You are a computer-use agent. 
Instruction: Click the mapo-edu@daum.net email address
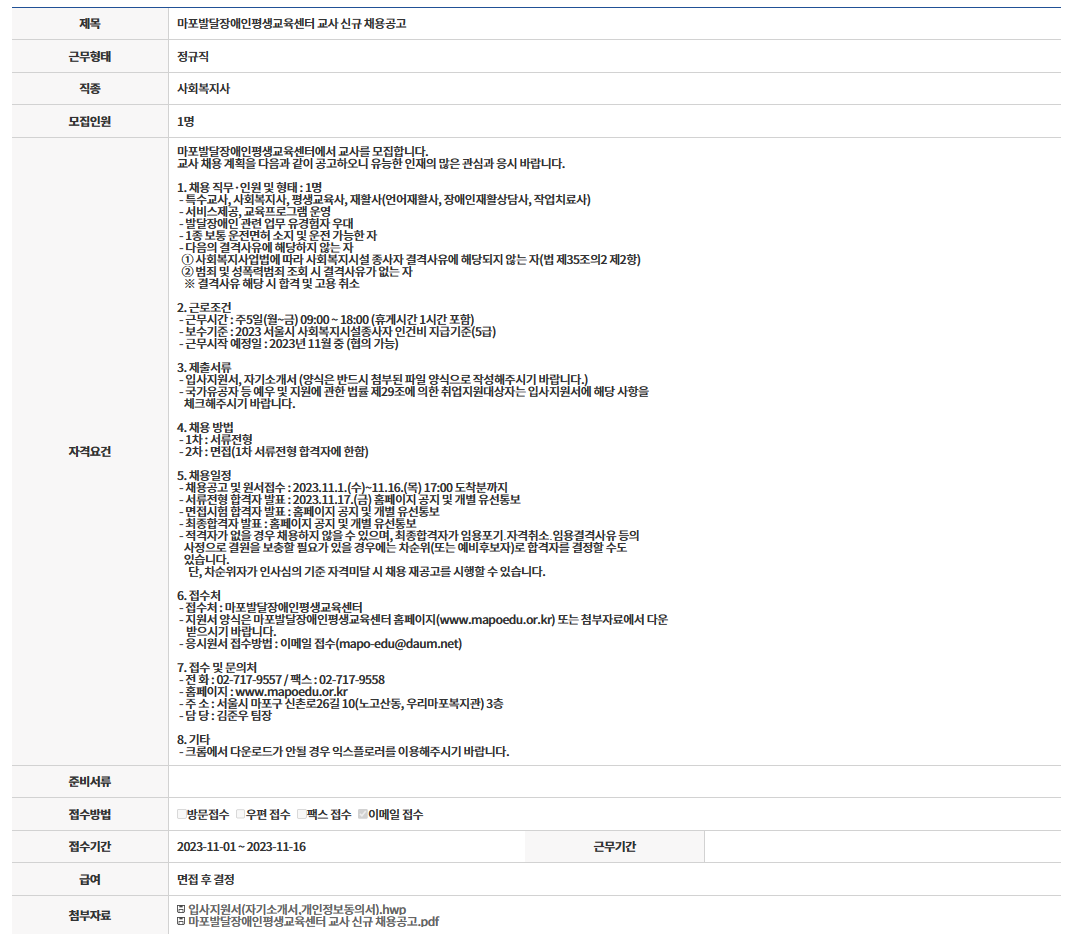(399, 644)
